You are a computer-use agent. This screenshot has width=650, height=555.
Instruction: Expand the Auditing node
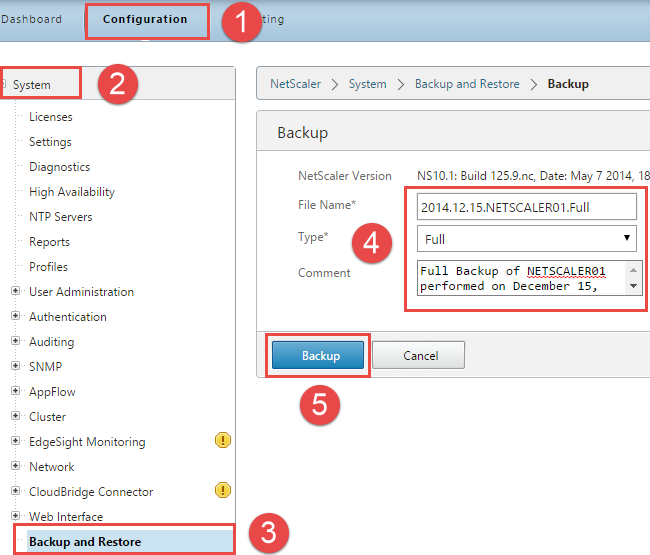[15, 341]
